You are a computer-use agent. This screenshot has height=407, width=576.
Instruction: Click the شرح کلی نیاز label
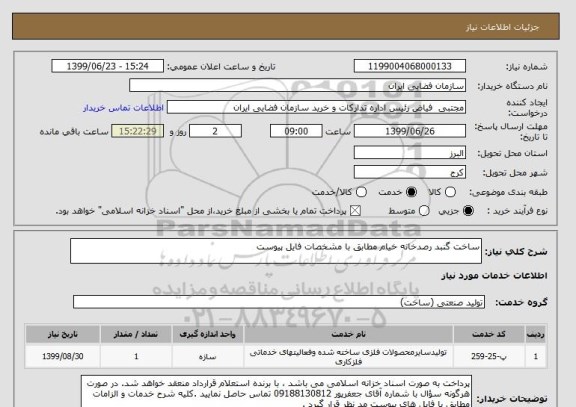(x=516, y=252)
